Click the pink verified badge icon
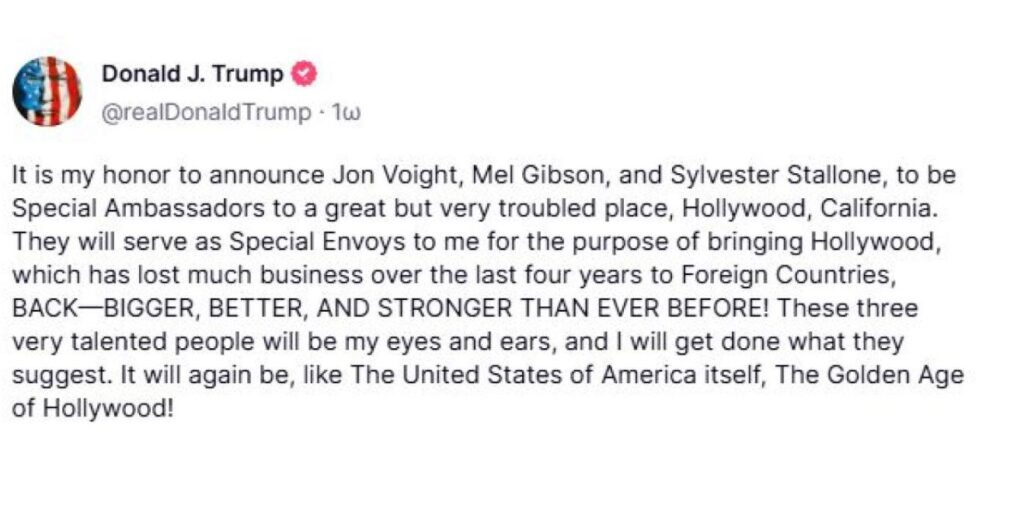 click(x=303, y=74)
